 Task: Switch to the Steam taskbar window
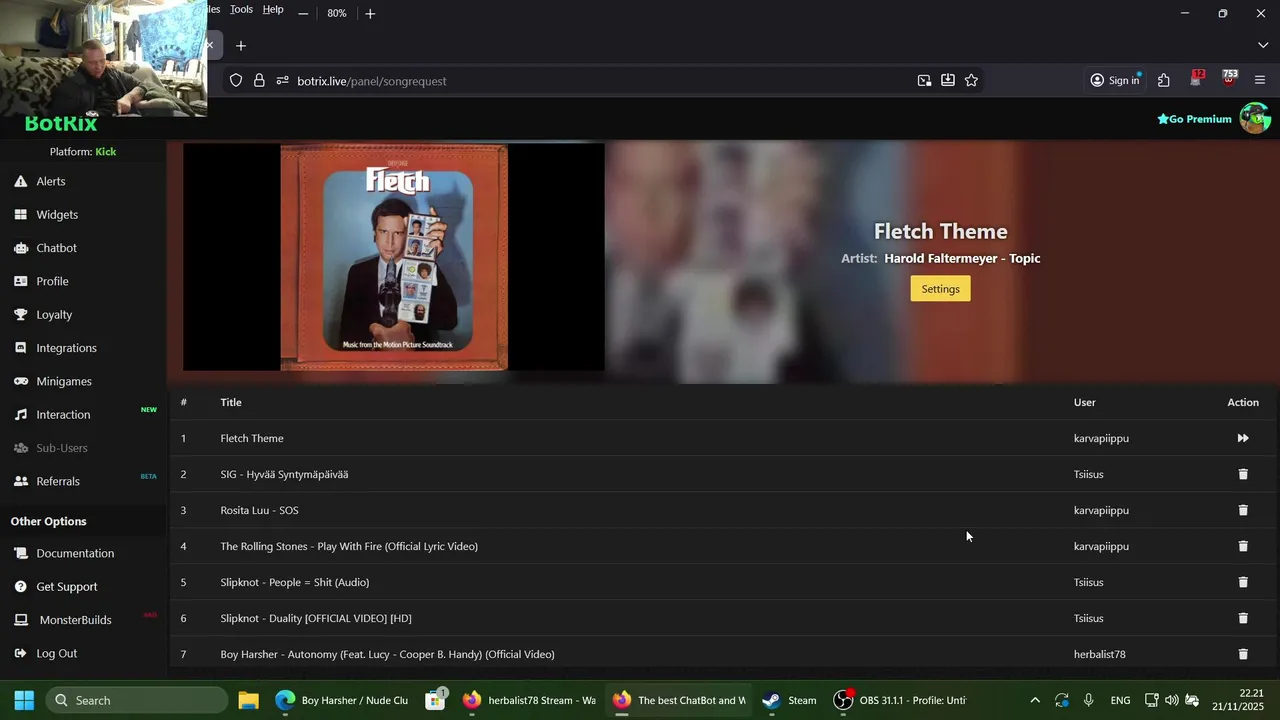789,700
